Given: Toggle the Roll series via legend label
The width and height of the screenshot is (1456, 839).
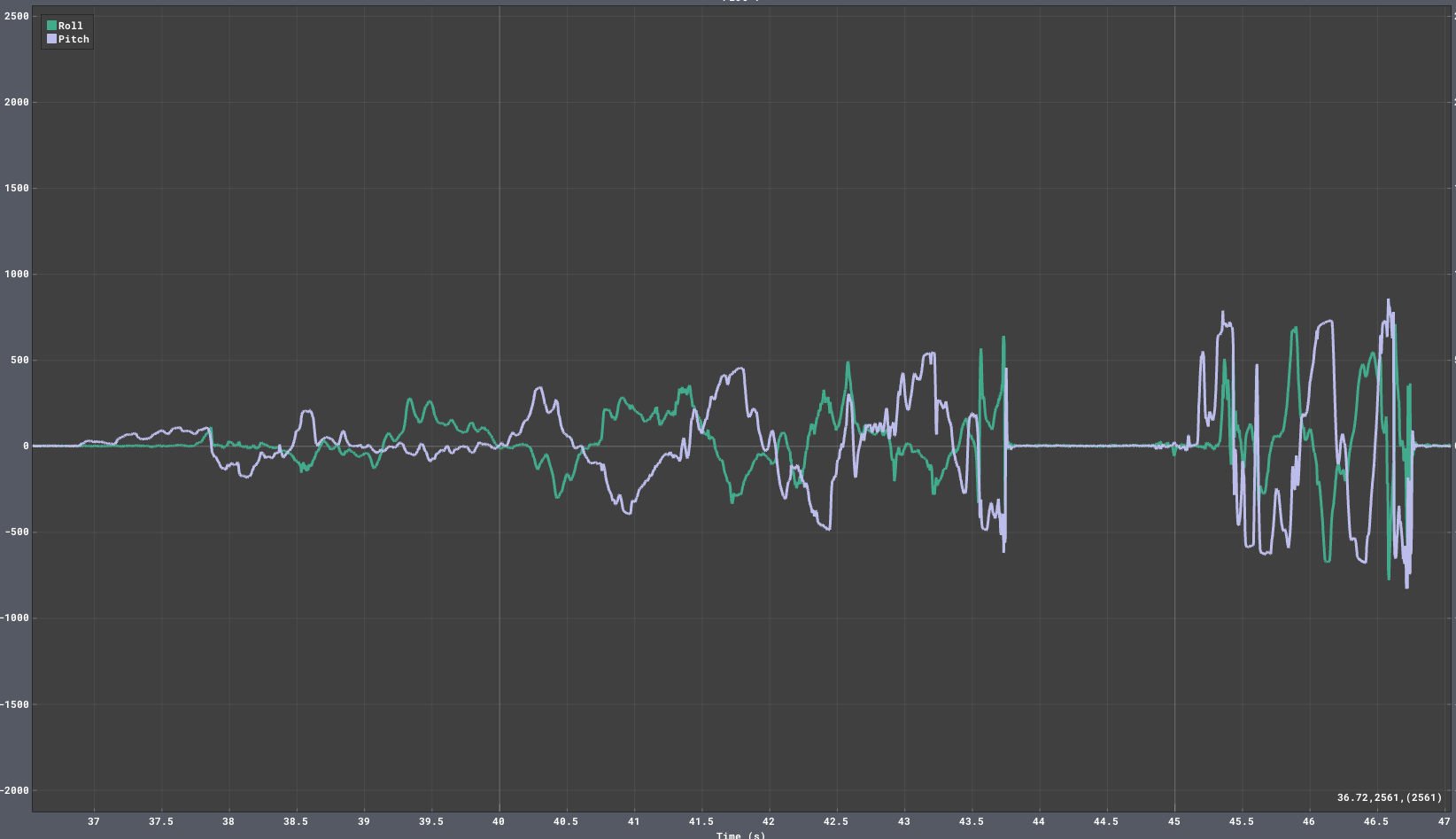Looking at the screenshot, I should coord(71,26).
